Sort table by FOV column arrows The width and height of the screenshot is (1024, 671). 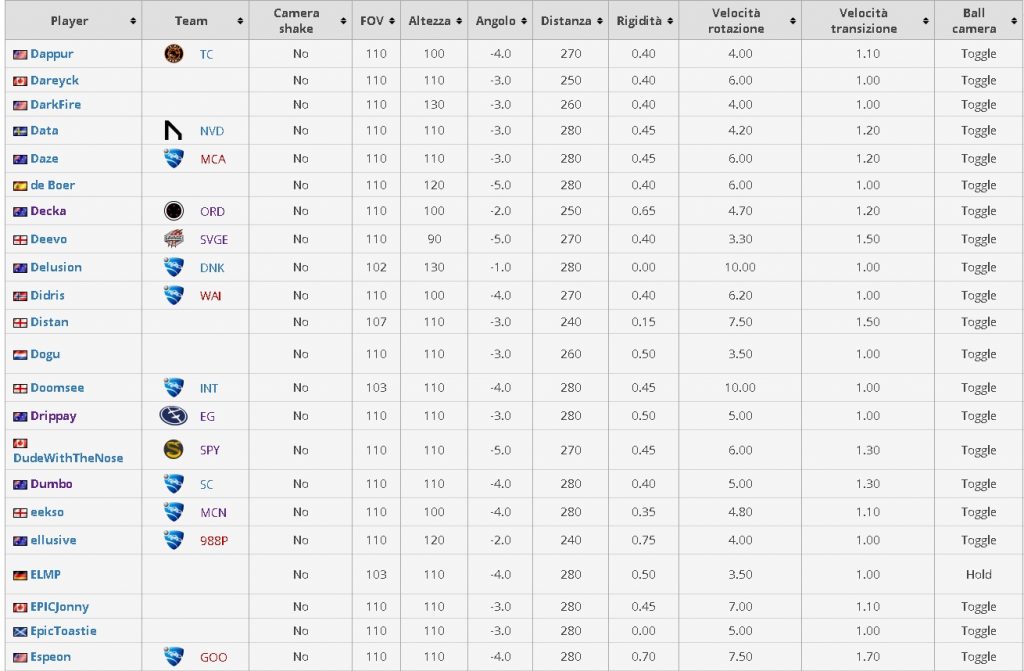[x=391, y=21]
